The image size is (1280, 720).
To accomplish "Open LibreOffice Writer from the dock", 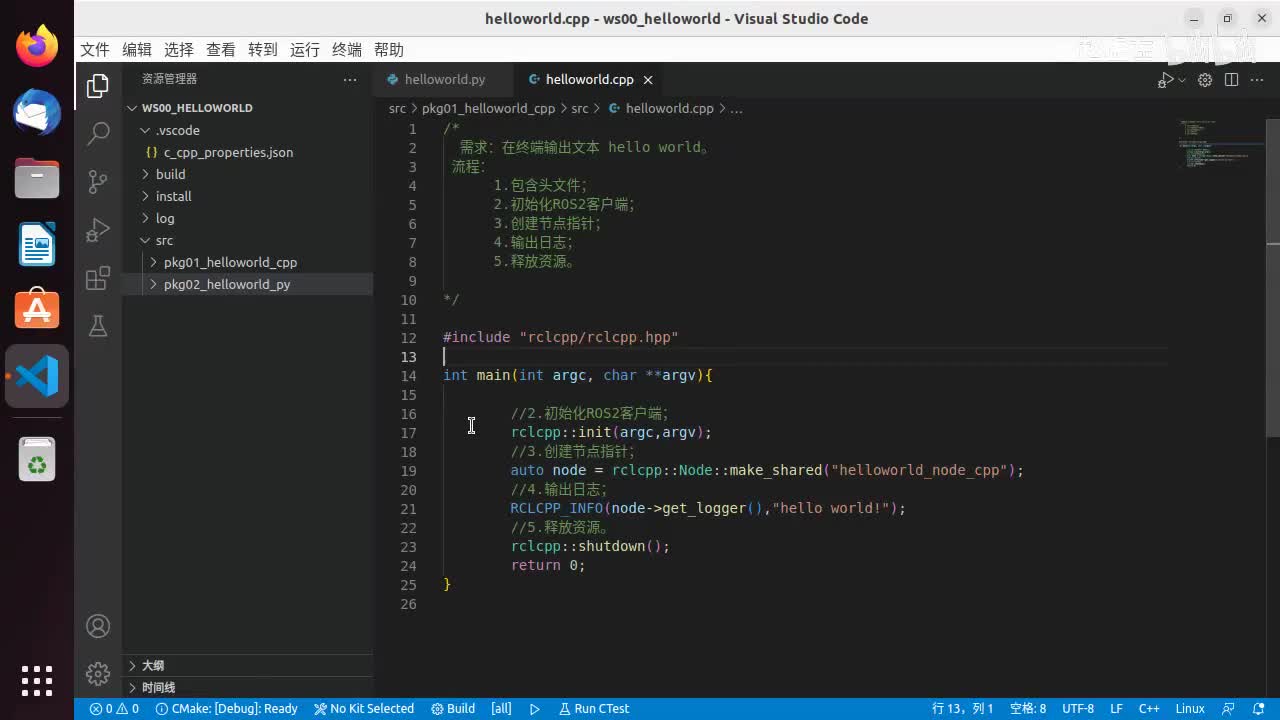I will [x=37, y=245].
